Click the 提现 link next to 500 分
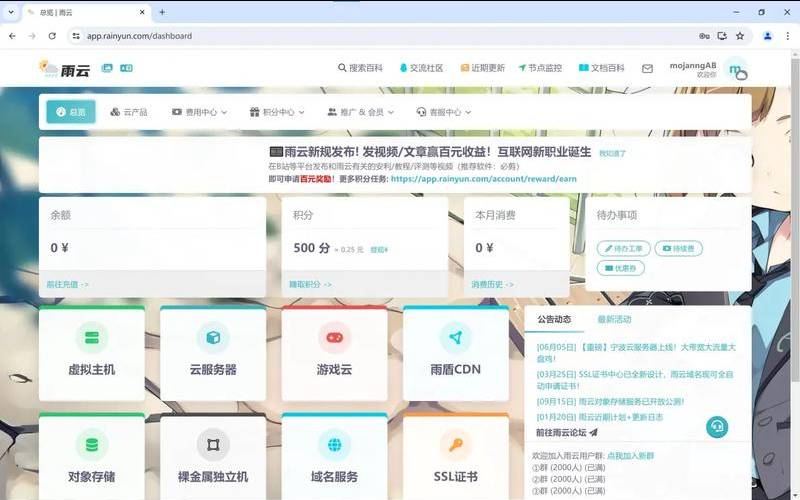The height and width of the screenshot is (500, 800). [379, 249]
